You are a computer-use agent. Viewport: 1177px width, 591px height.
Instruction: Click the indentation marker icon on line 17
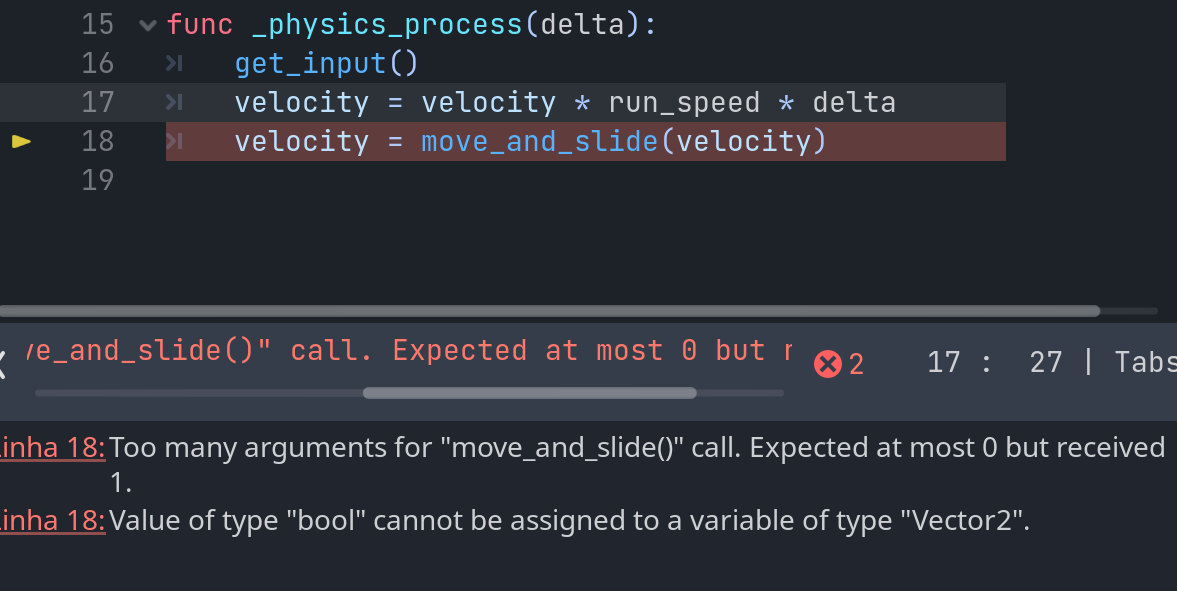click(176, 102)
